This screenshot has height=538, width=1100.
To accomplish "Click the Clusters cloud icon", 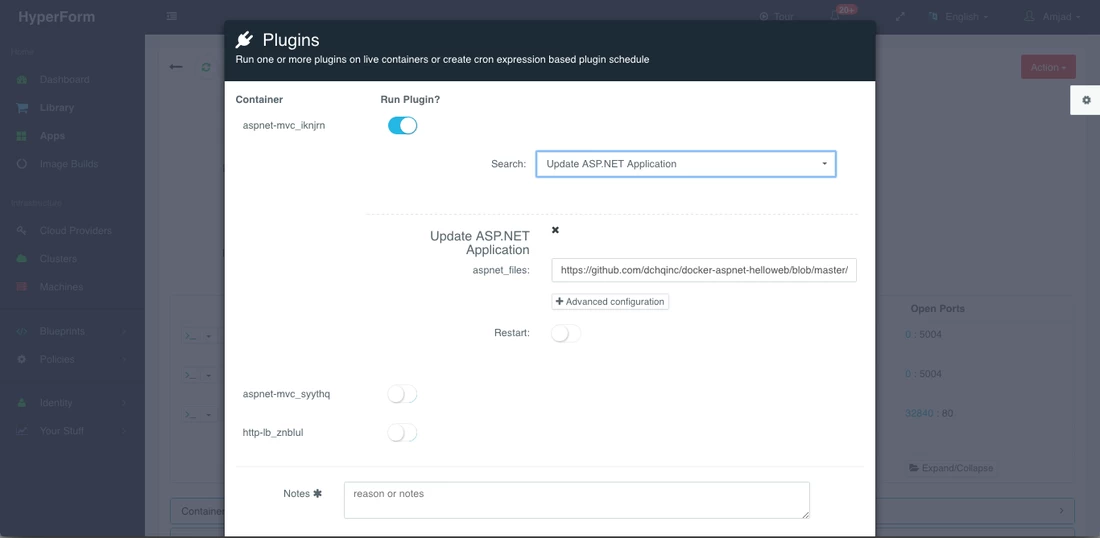I will 22,259.
